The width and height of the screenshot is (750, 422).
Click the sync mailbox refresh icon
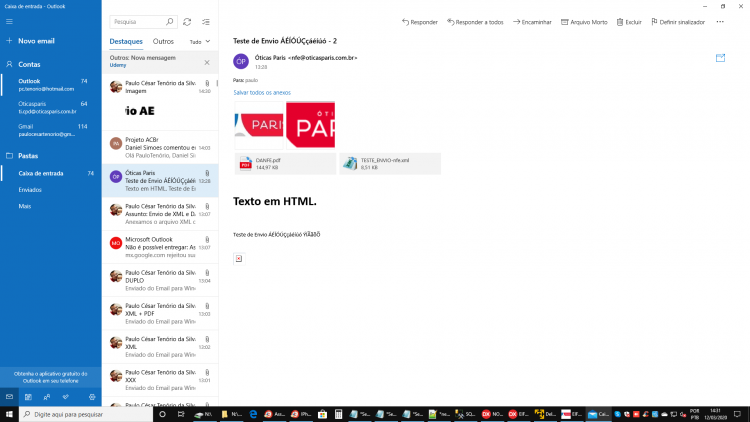tap(187, 22)
